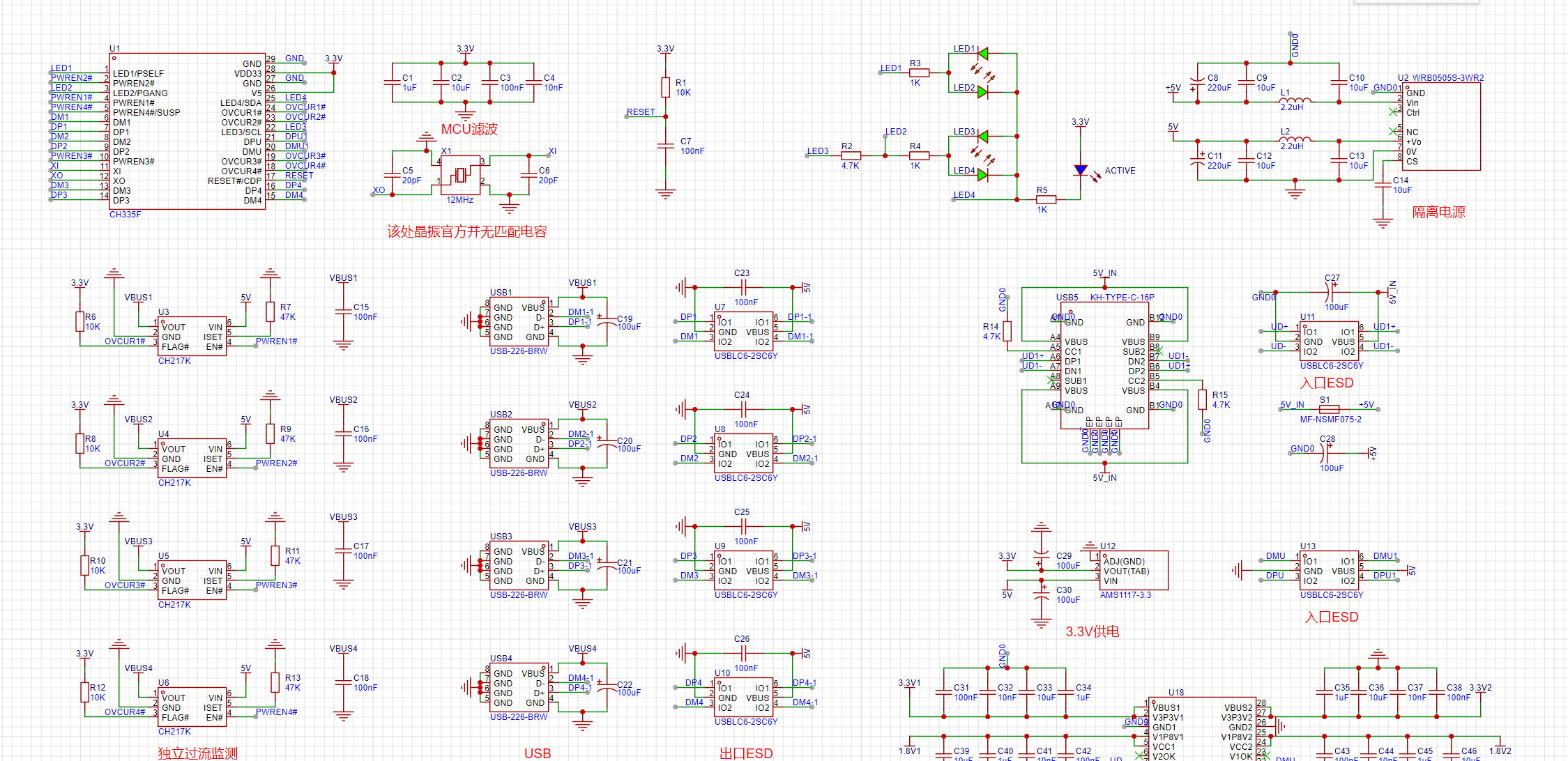Select the U2 WRB0505S-3WR2 module body
The width and height of the screenshot is (1568, 761).
pos(1442,126)
